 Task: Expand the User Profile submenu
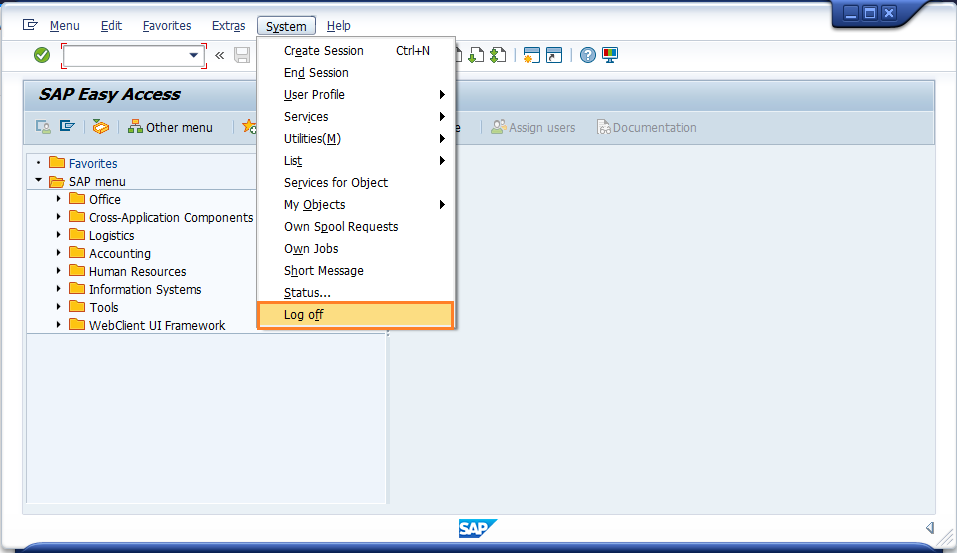click(356, 95)
